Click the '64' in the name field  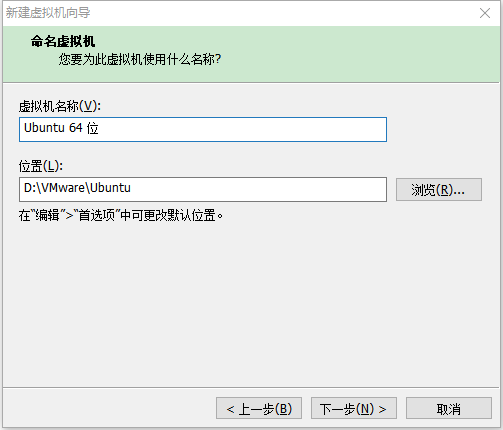click(x=76, y=128)
